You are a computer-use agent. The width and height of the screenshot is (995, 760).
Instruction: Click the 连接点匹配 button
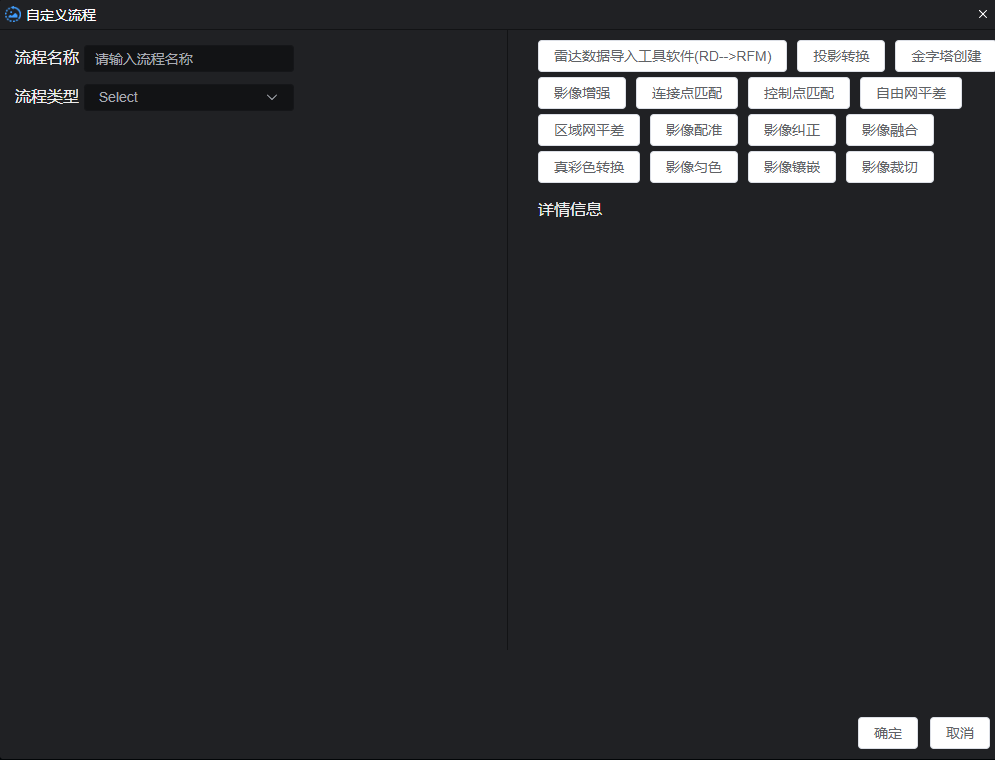point(686,93)
